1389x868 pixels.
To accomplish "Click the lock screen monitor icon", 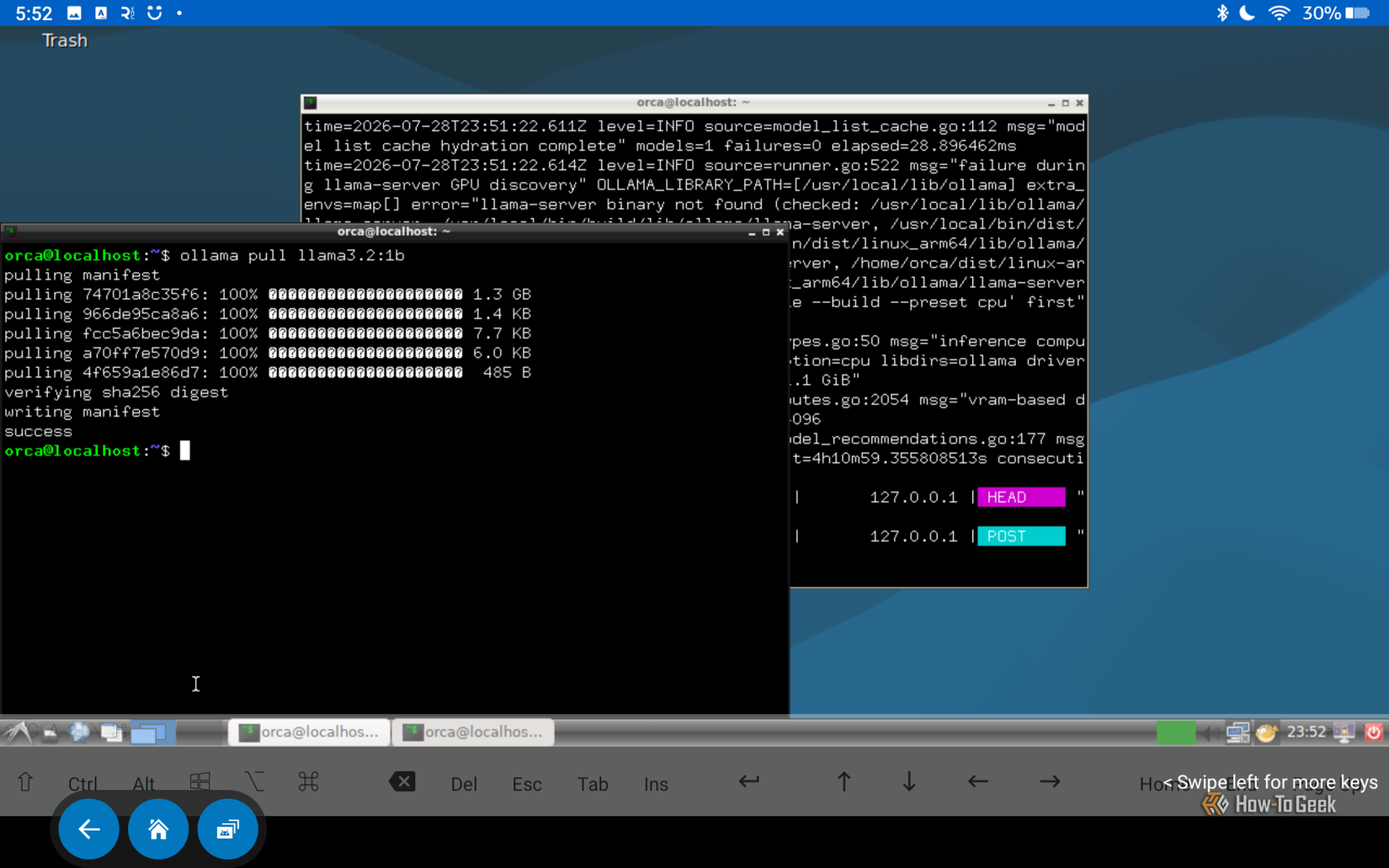I will click(1344, 732).
